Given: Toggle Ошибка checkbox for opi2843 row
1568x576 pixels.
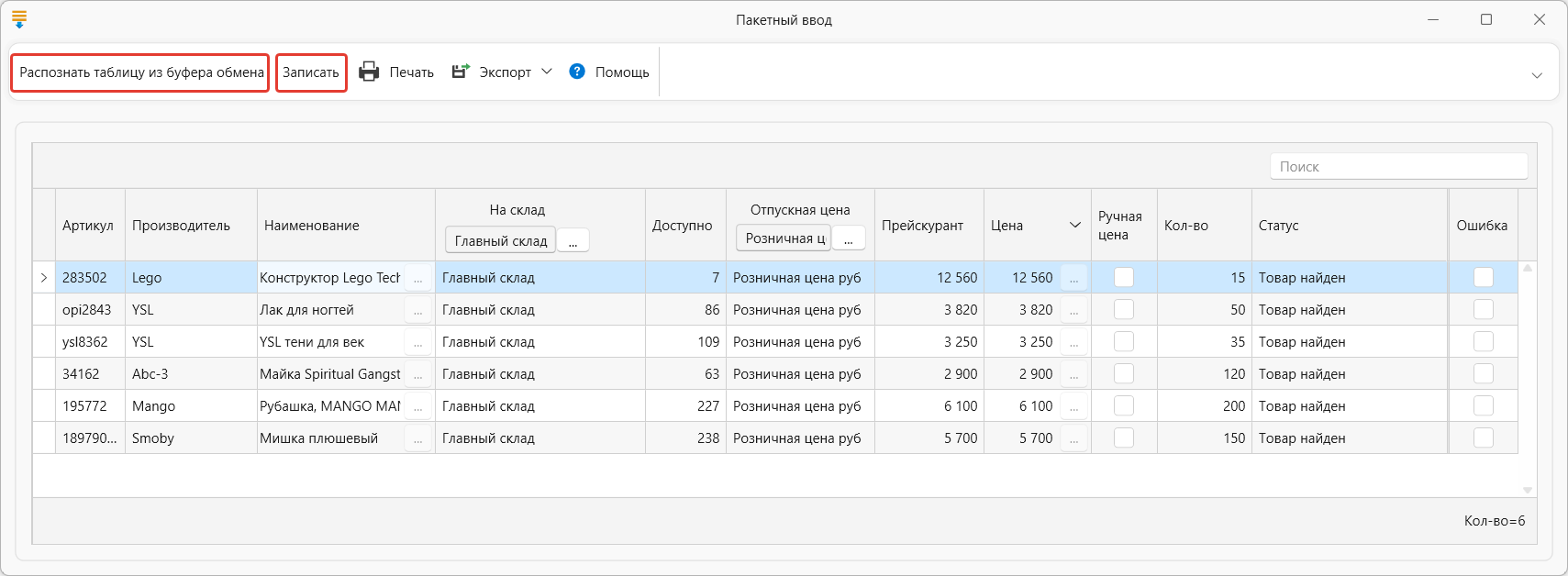Looking at the screenshot, I should (1484, 309).
